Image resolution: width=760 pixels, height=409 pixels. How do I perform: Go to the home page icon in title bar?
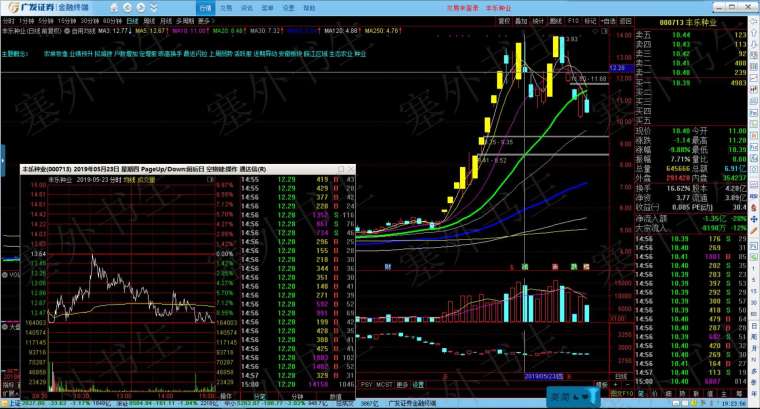point(113,8)
